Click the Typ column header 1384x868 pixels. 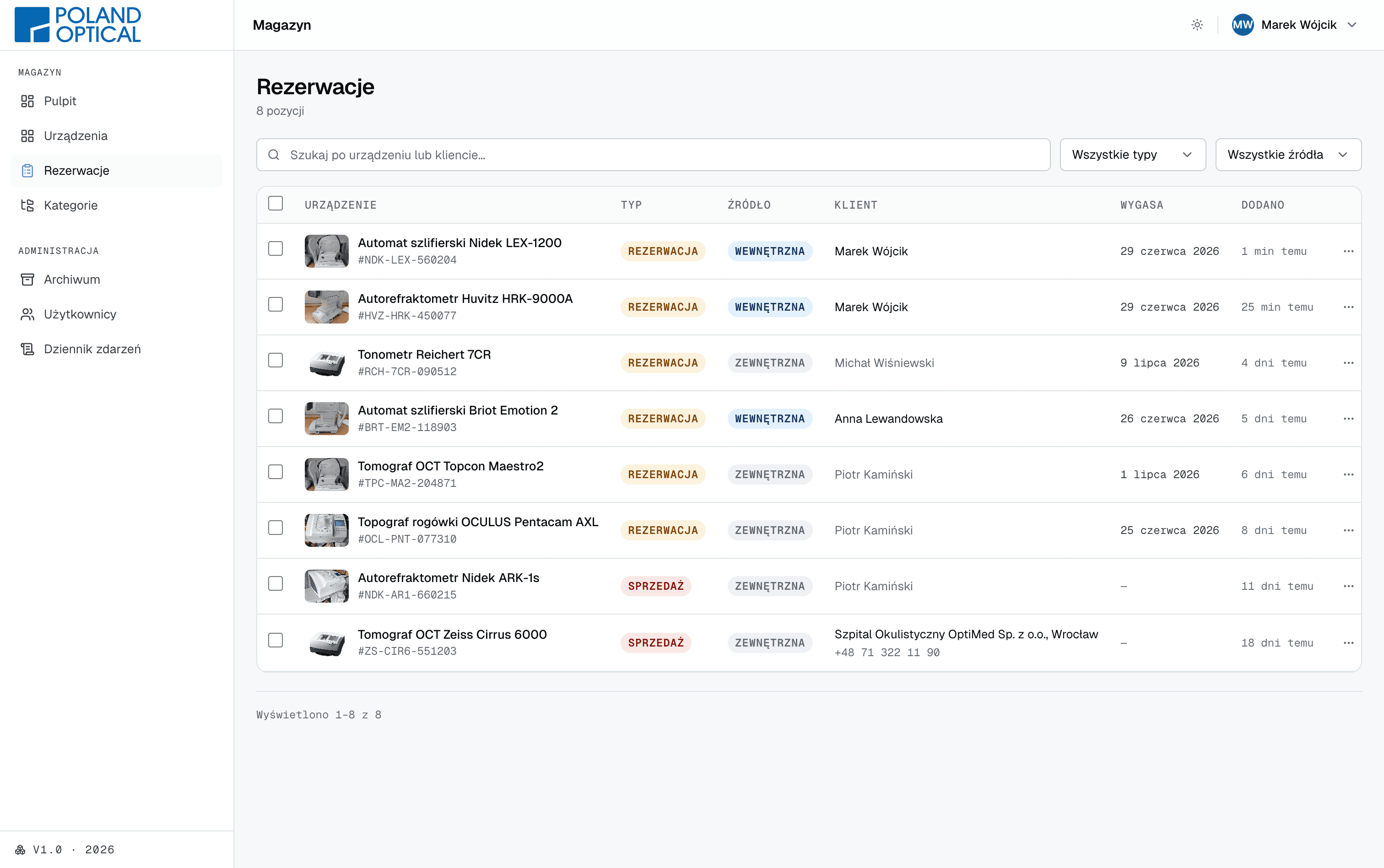pos(631,205)
